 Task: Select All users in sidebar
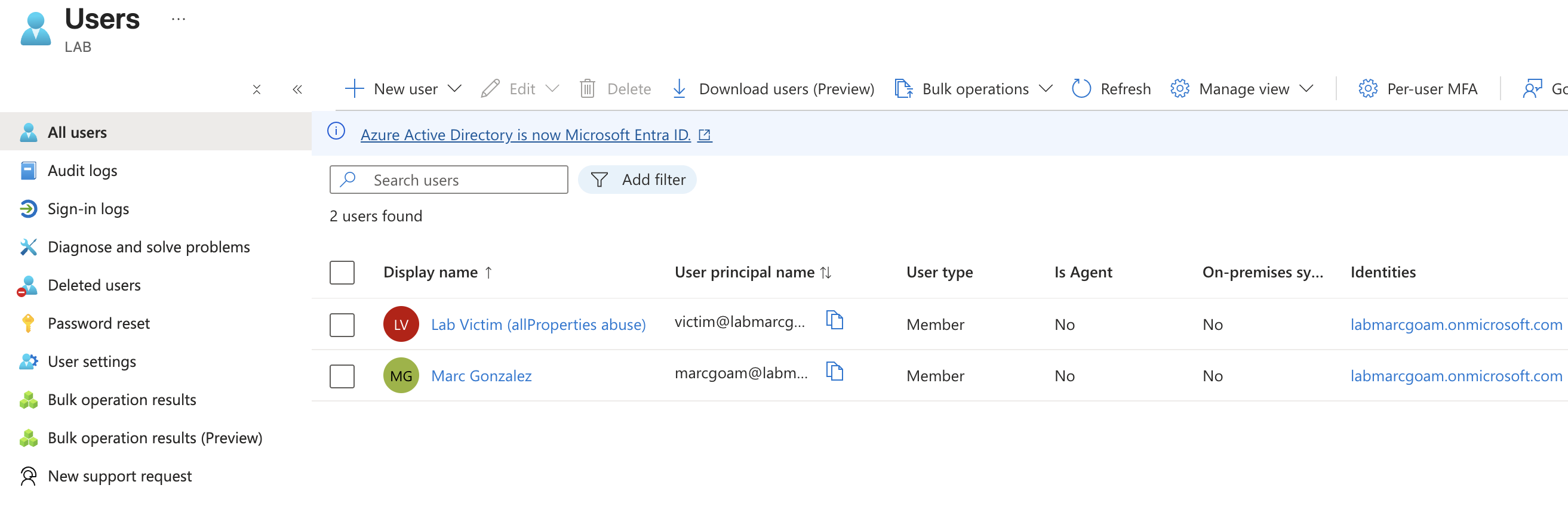pos(156,132)
